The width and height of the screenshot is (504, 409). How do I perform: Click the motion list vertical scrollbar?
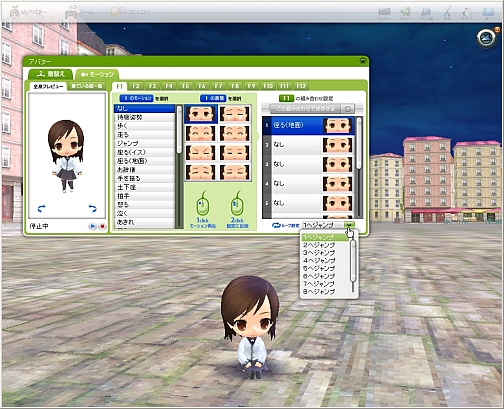pyautogui.click(x=179, y=167)
